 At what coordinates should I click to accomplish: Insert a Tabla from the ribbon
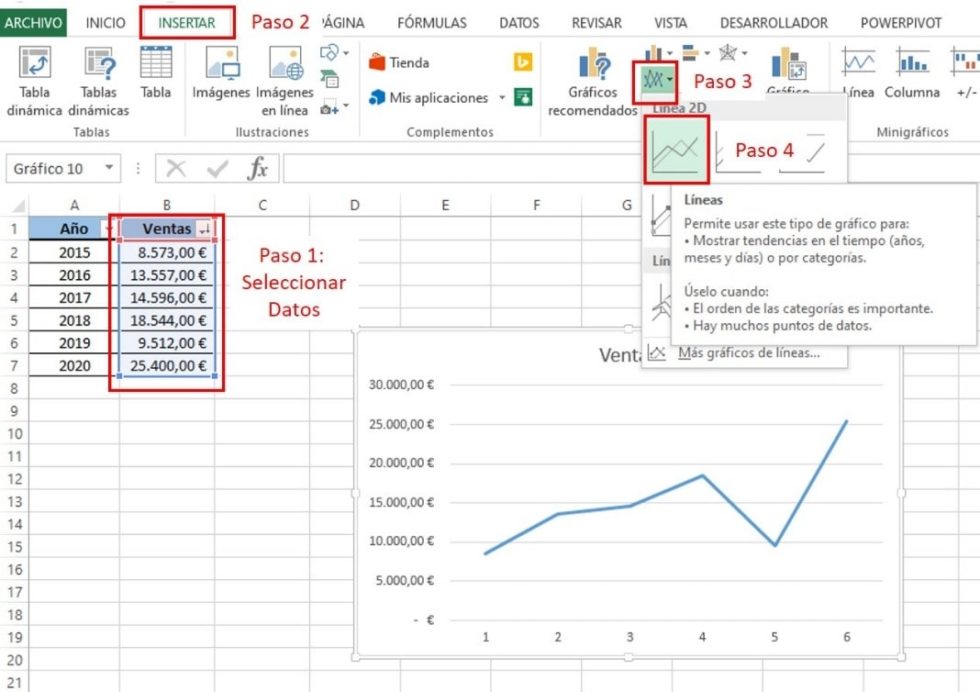[x=156, y=63]
